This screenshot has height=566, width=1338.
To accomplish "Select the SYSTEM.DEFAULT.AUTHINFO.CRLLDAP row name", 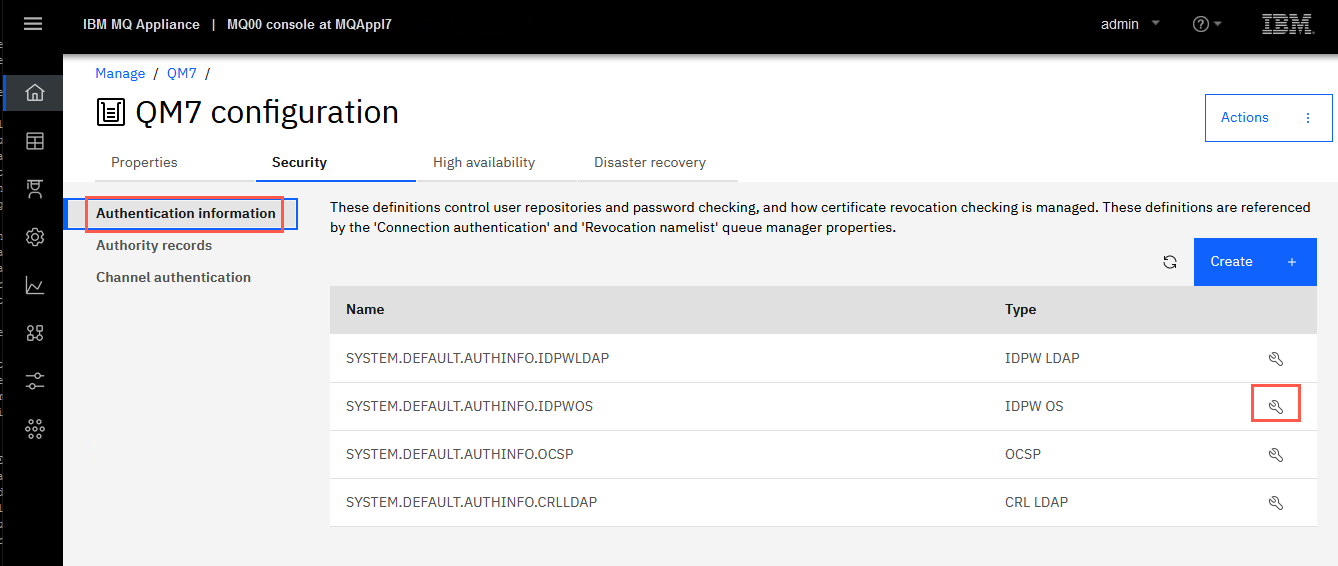I will click(x=471, y=502).
